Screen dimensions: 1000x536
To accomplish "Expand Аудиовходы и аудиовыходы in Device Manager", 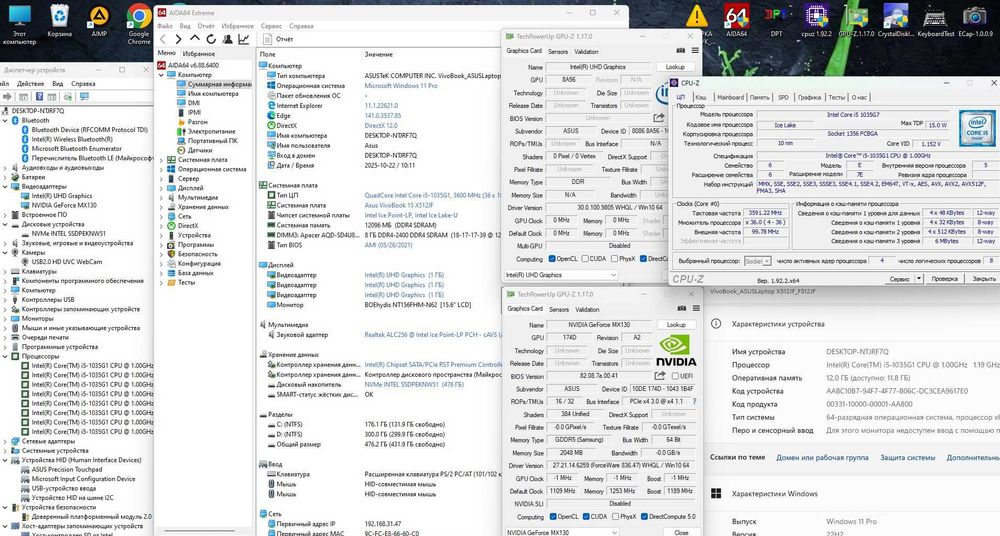I will pos(6,168).
